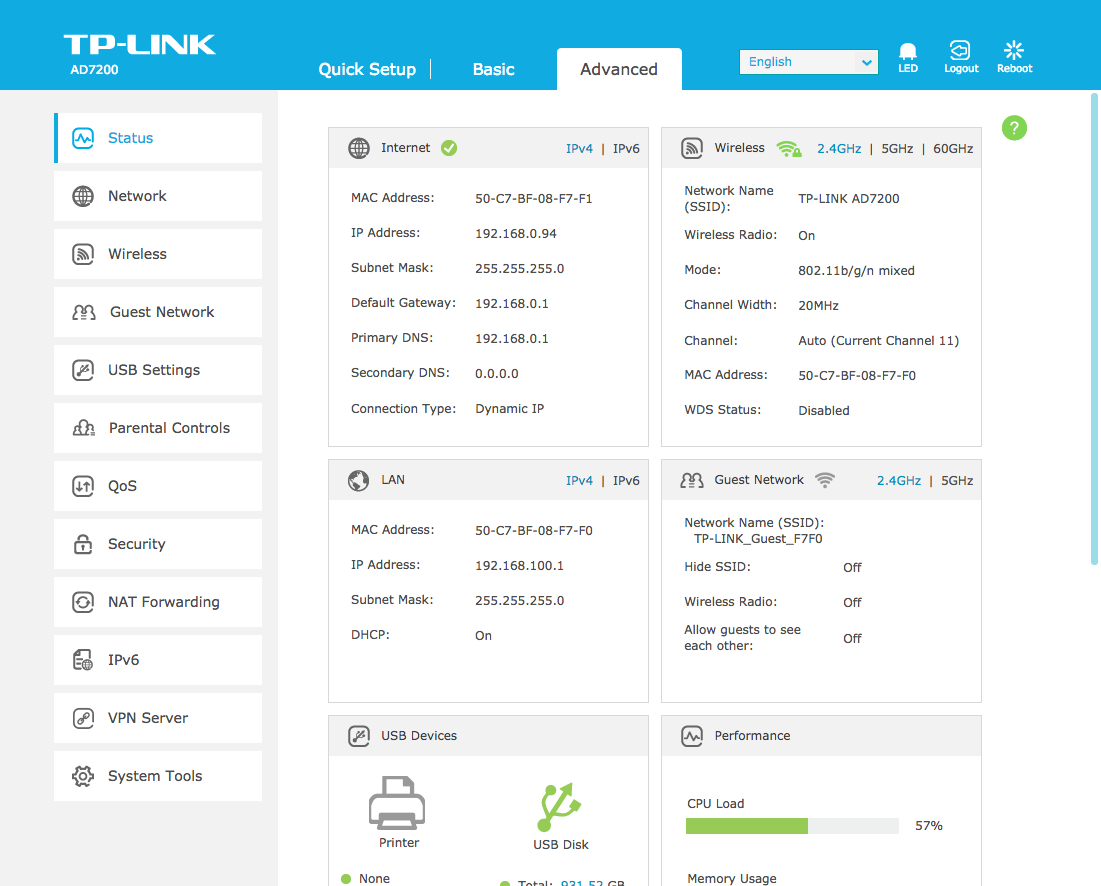Expand the Network sidebar section

(x=158, y=196)
